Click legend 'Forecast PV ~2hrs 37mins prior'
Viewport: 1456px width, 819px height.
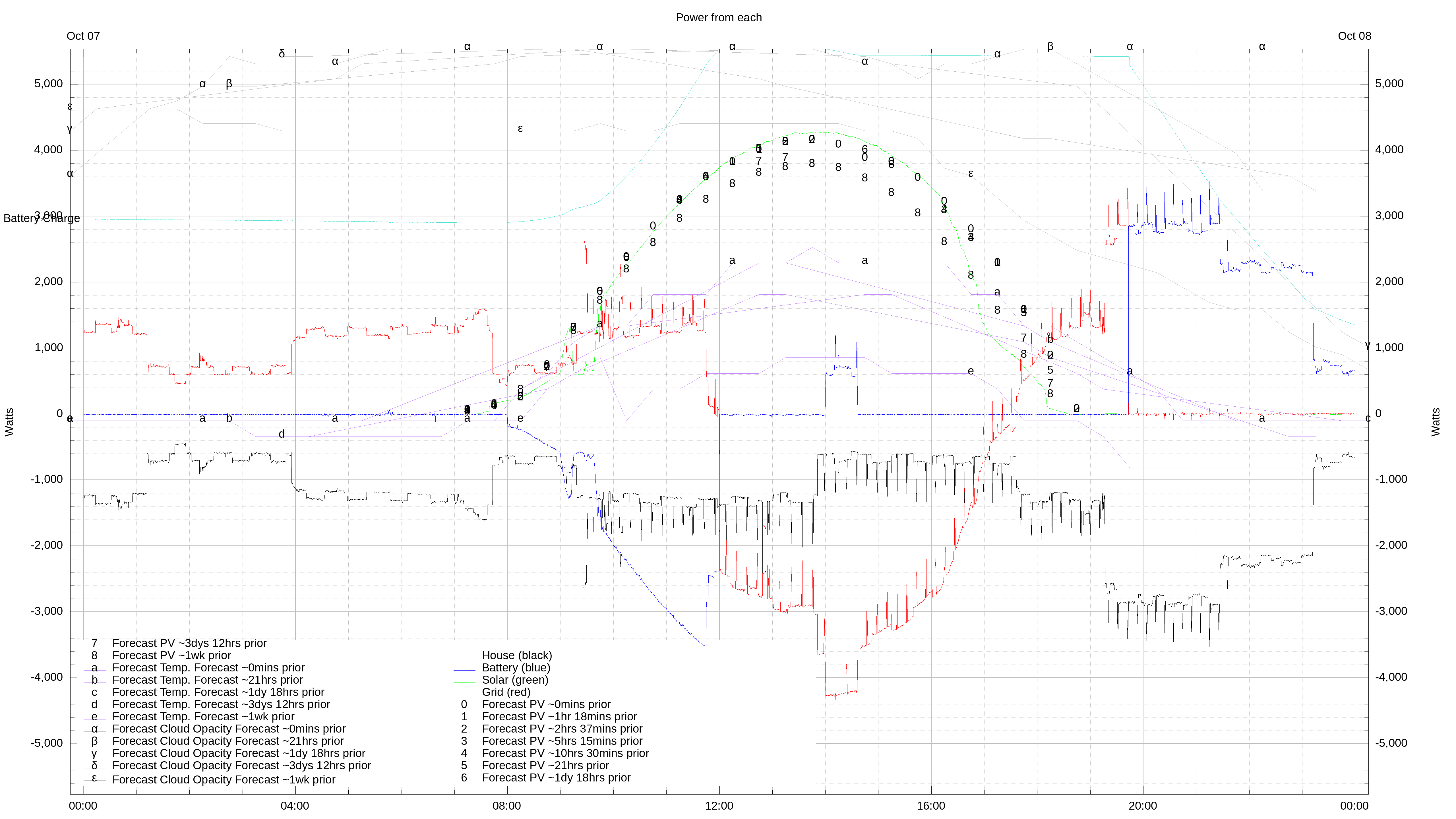click(x=562, y=729)
